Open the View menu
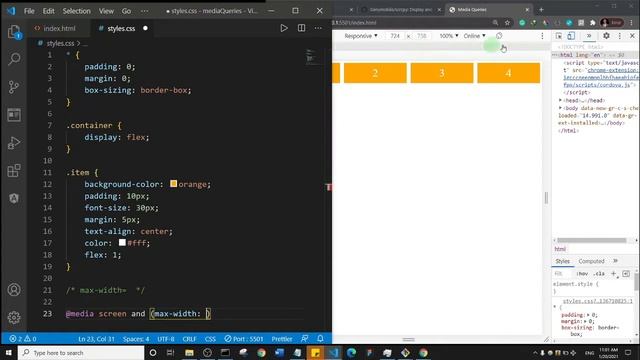 106,11
